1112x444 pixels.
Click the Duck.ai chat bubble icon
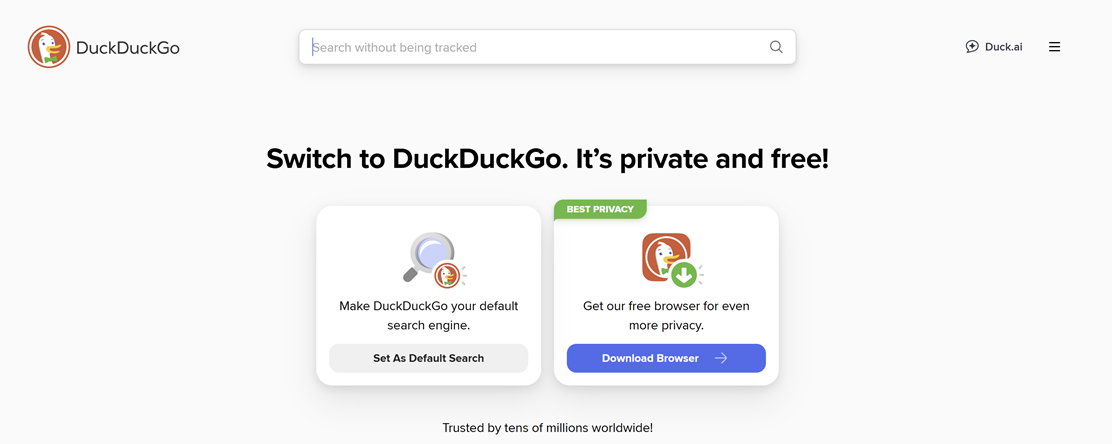click(x=972, y=47)
